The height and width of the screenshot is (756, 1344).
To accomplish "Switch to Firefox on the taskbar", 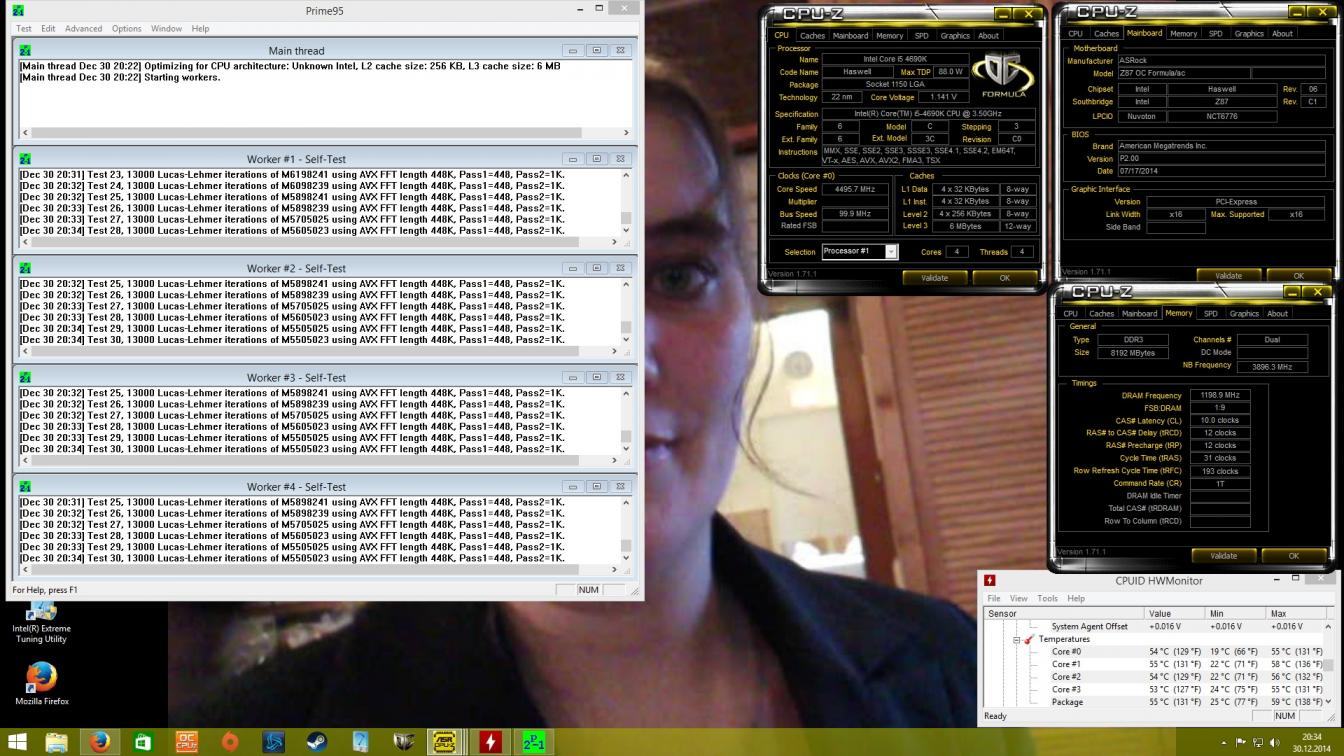I will [x=100, y=742].
